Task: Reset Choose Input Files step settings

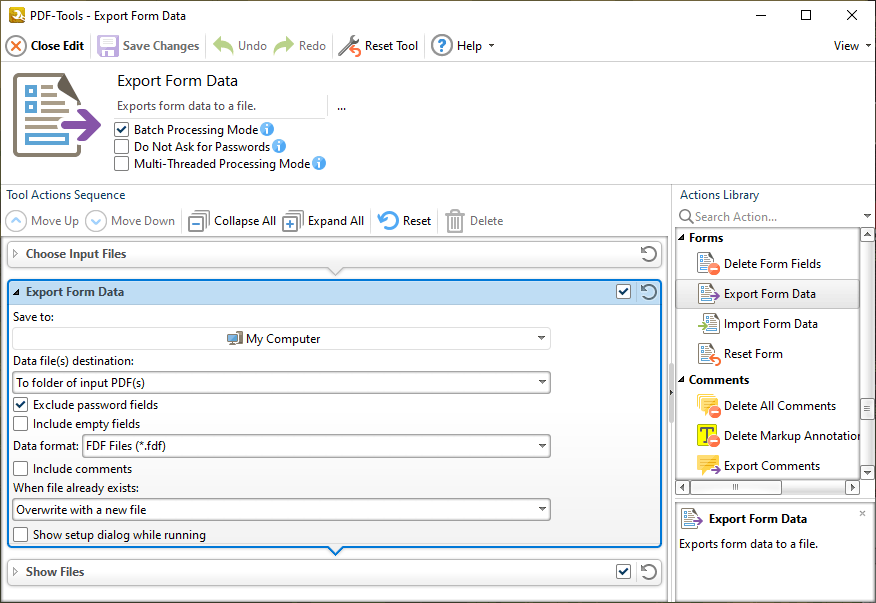Action: click(x=648, y=254)
